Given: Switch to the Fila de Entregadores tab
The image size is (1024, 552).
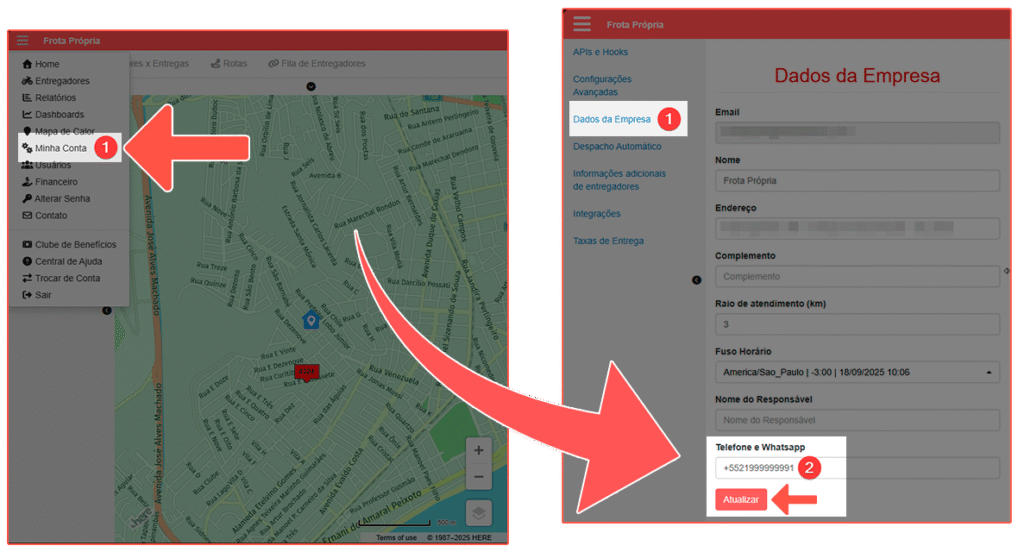Looking at the screenshot, I should [x=316, y=64].
